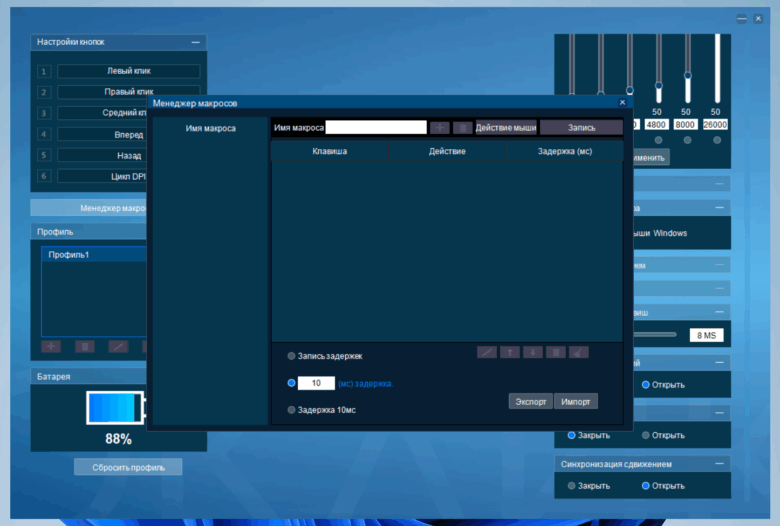Image resolution: width=780 pixels, height=526 pixels.
Task: Choose Закрыть in section above Синхронизация сдвижением
Action: [x=572, y=435]
